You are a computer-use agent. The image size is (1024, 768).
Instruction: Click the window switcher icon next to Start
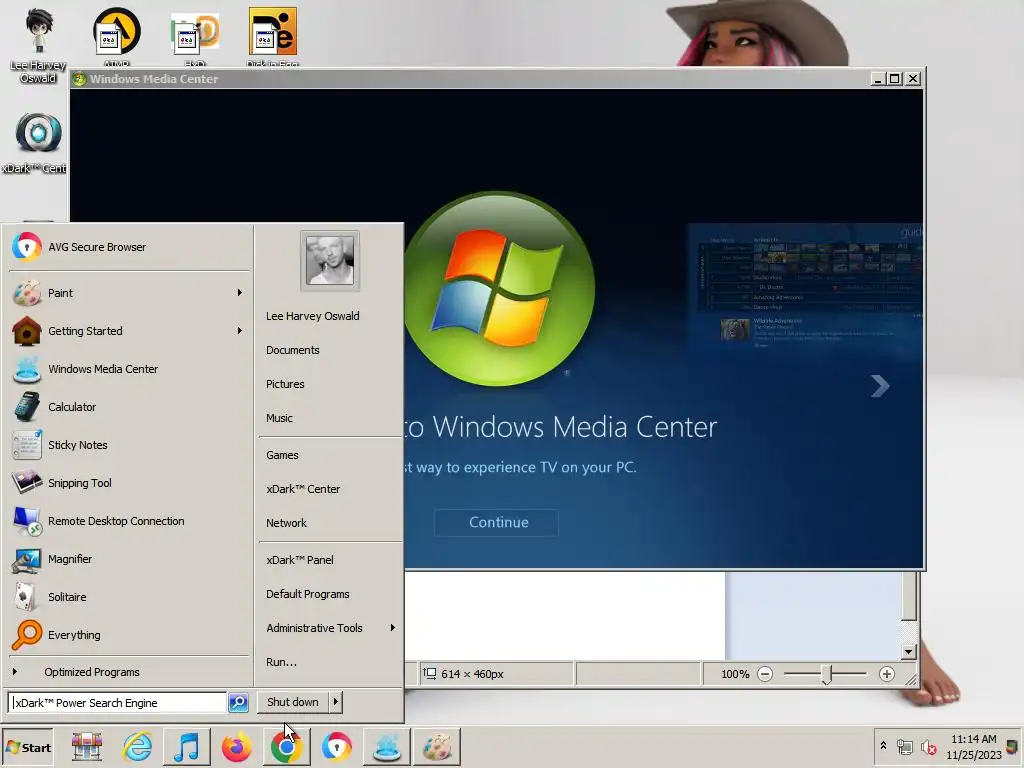pos(87,747)
